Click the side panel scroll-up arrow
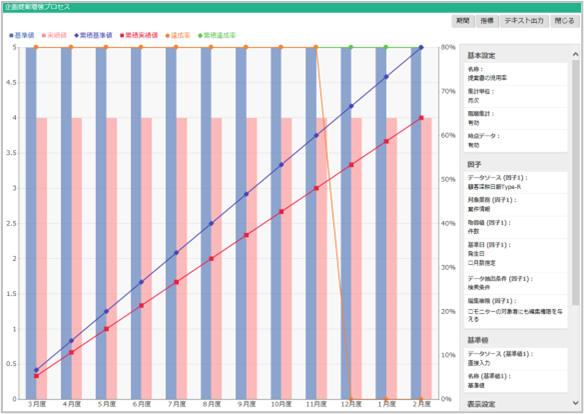The image size is (584, 414). tap(575, 54)
